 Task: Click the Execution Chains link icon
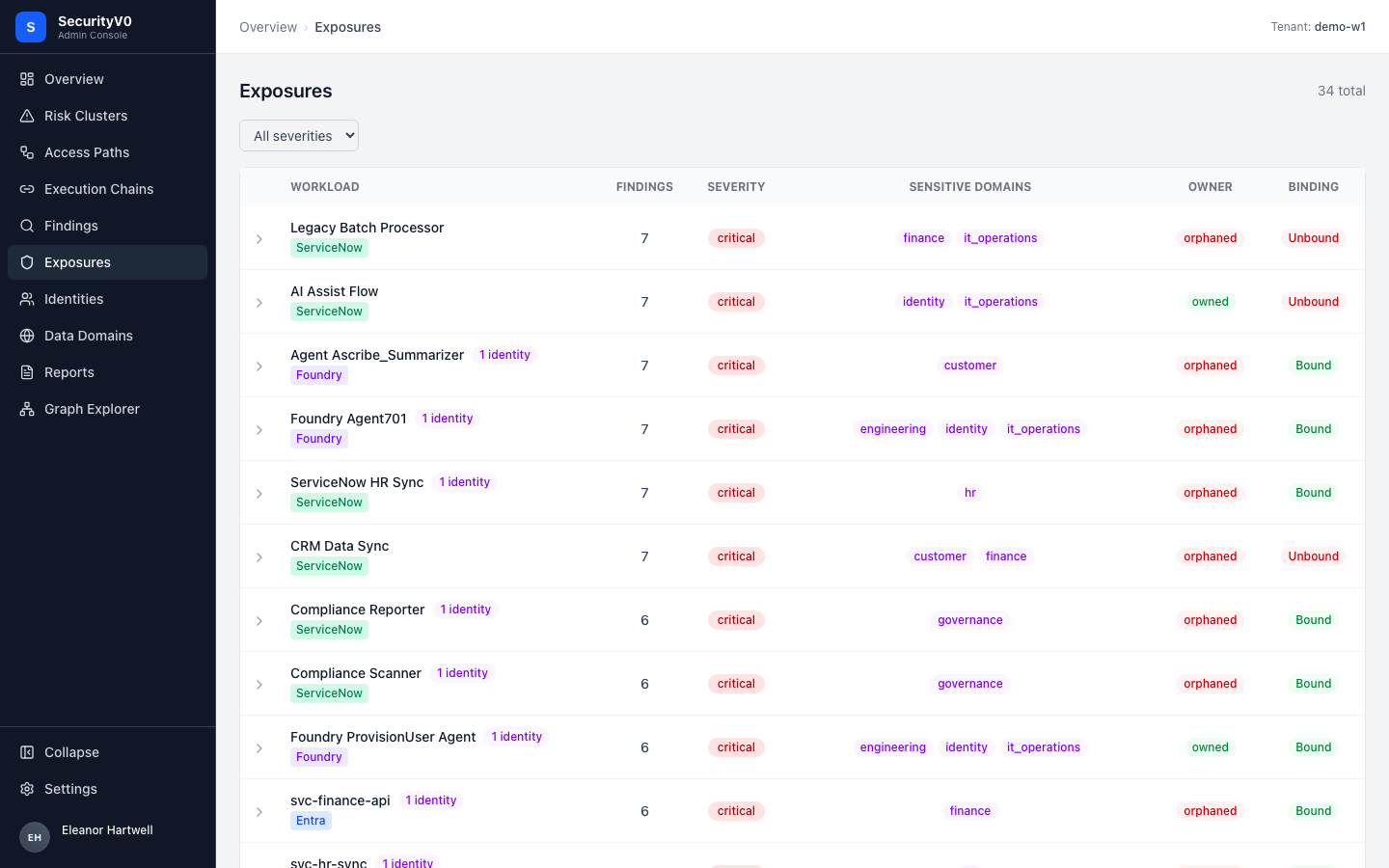click(x=27, y=189)
